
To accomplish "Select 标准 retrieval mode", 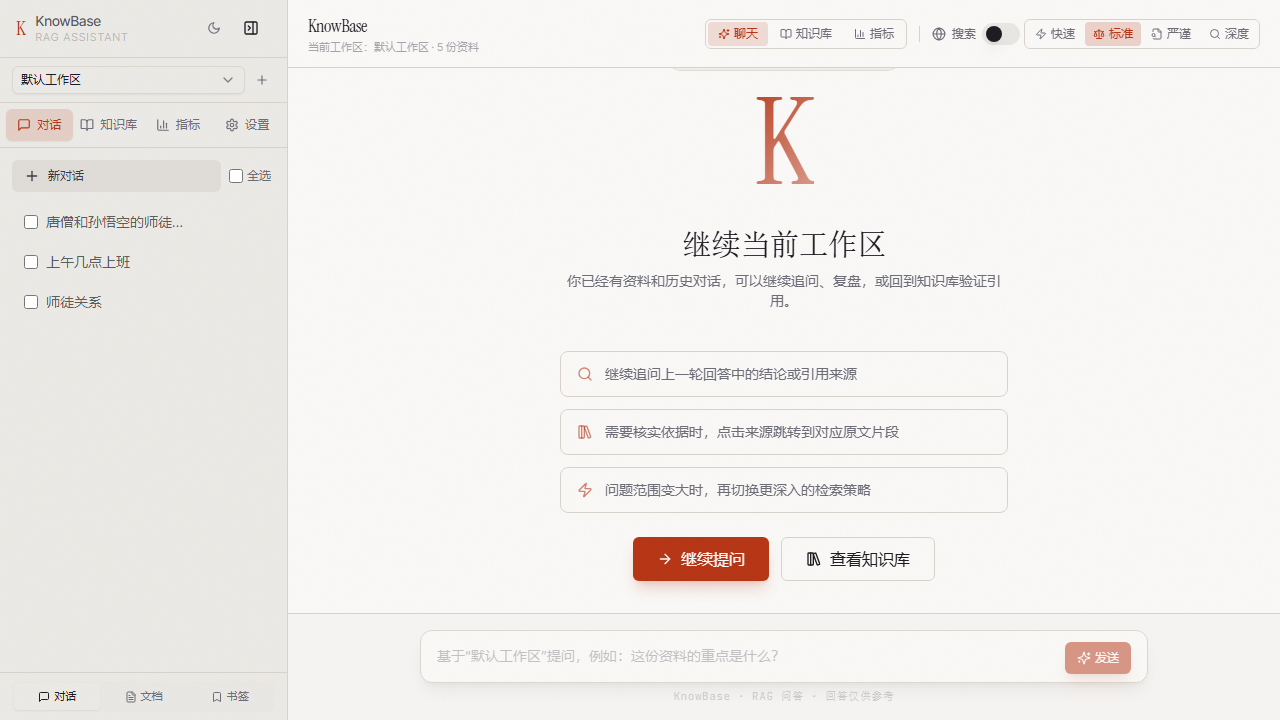I will pyautogui.click(x=1113, y=34).
